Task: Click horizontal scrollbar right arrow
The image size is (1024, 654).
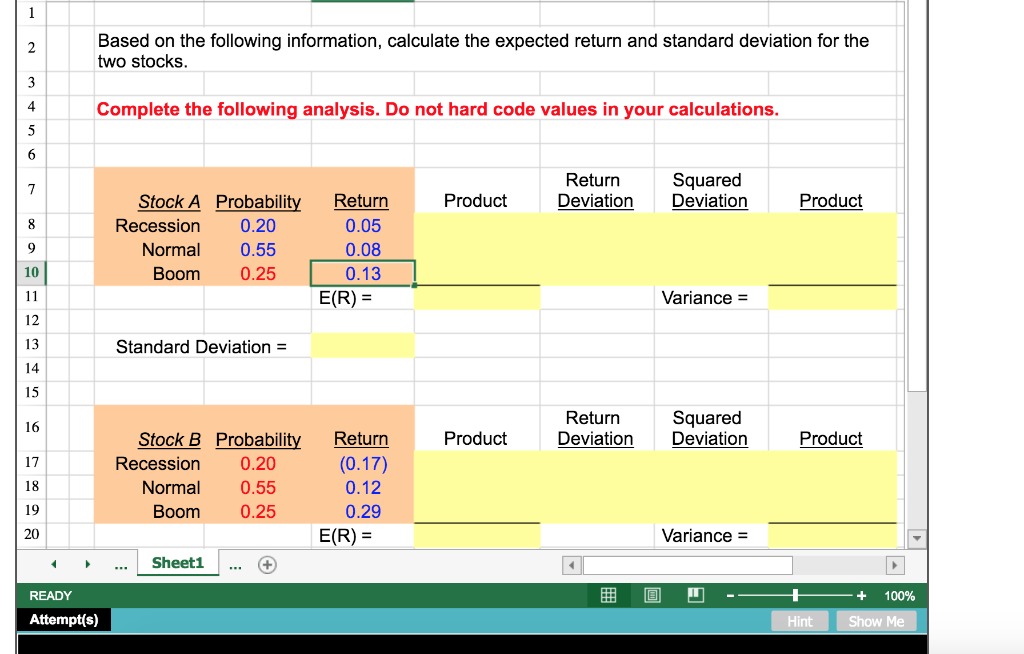Action: pos(894,565)
